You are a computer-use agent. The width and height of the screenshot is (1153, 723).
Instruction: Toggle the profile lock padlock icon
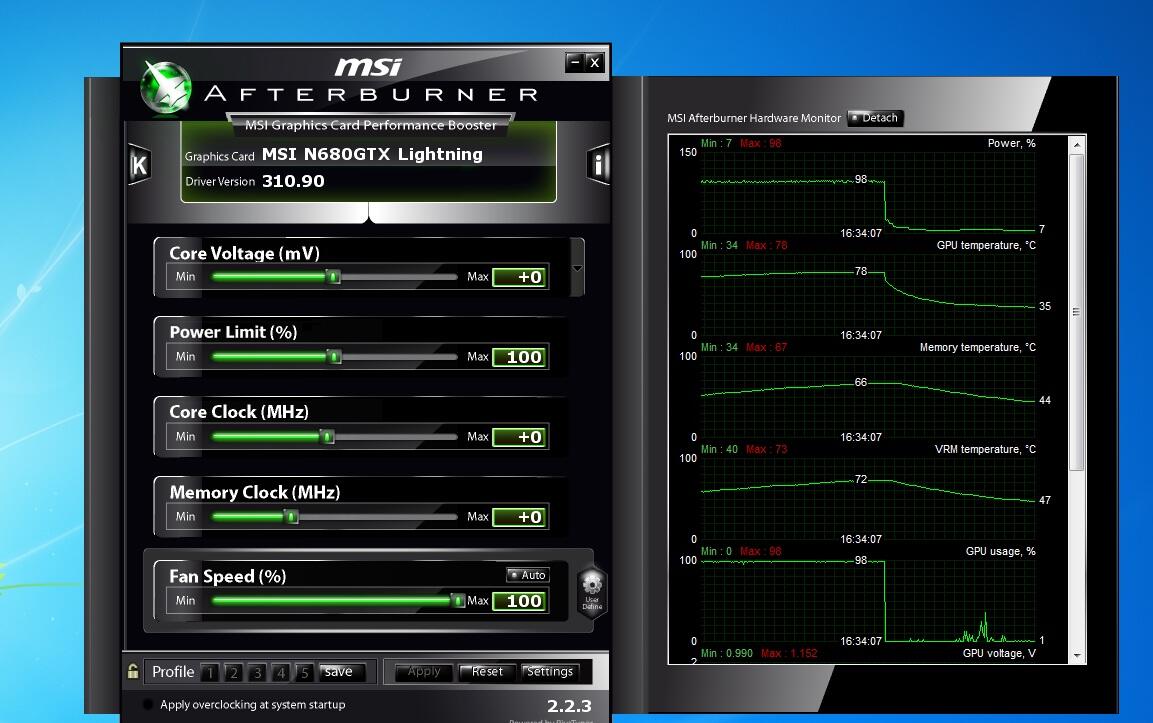[133, 671]
